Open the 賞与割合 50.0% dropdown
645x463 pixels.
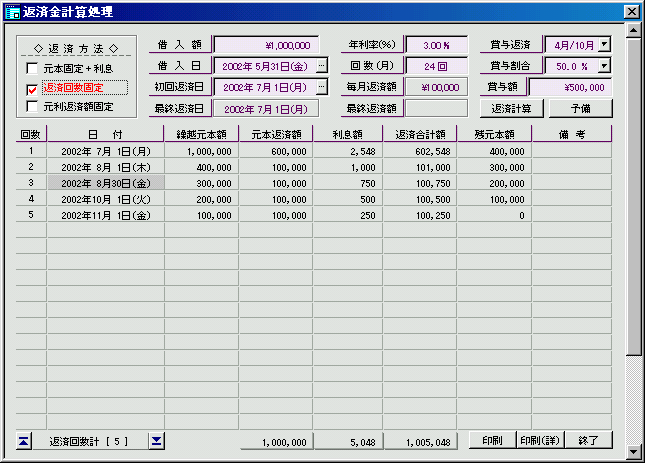coord(604,66)
